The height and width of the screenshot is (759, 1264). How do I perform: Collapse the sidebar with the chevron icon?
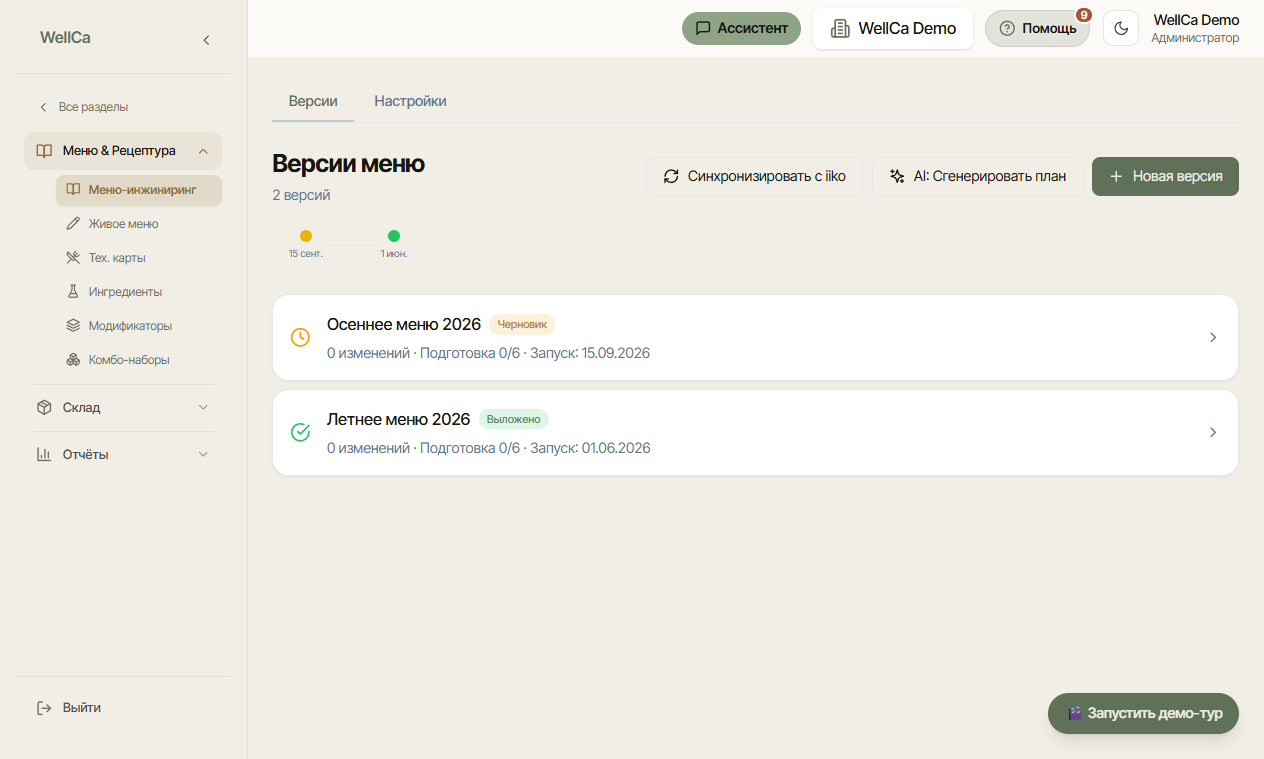coord(206,40)
